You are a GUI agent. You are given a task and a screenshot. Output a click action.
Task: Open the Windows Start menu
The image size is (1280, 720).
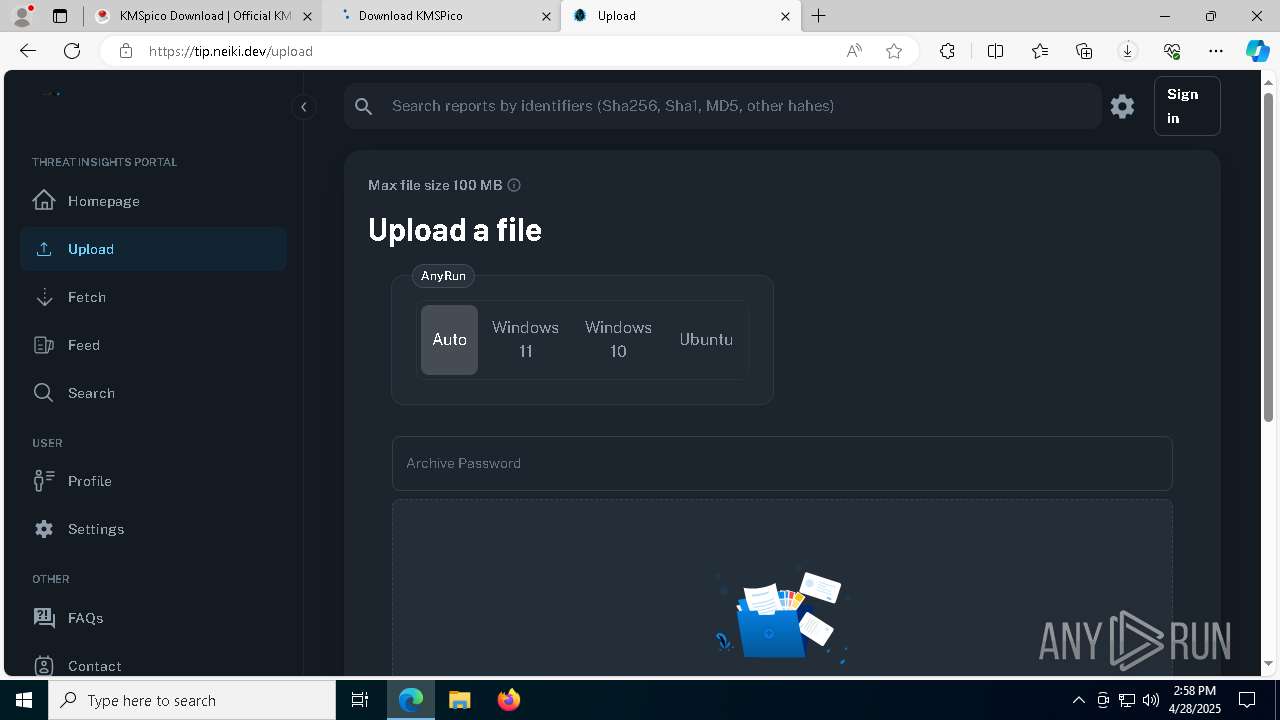24,700
